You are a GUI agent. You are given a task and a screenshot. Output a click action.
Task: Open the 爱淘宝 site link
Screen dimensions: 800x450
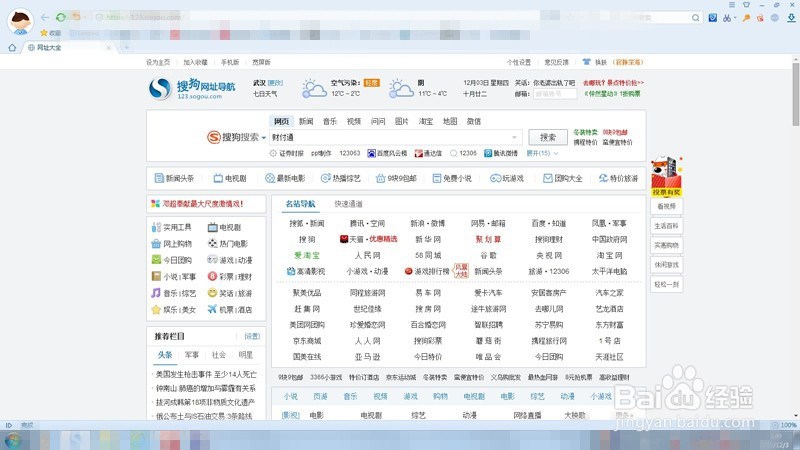tap(307, 255)
